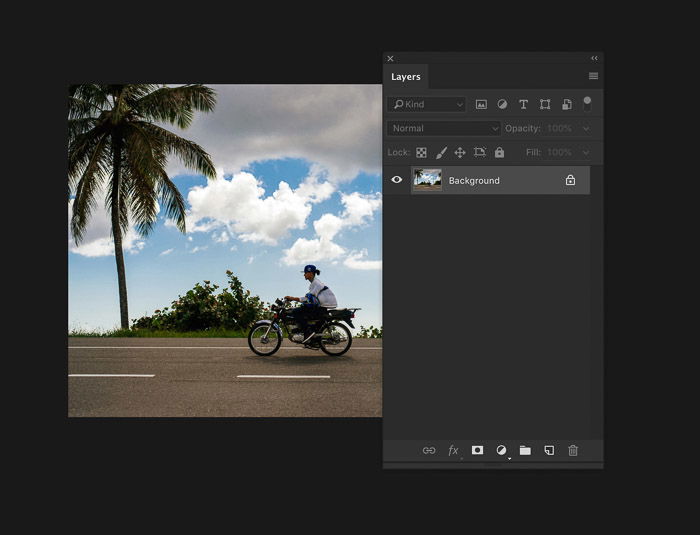Screen dimensions: 700x535
Task: Open the Normal blend mode dropdown
Action: [444, 128]
